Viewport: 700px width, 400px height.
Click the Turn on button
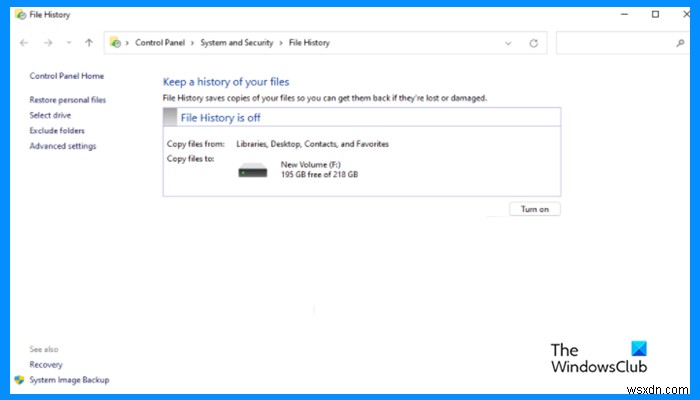click(x=535, y=209)
